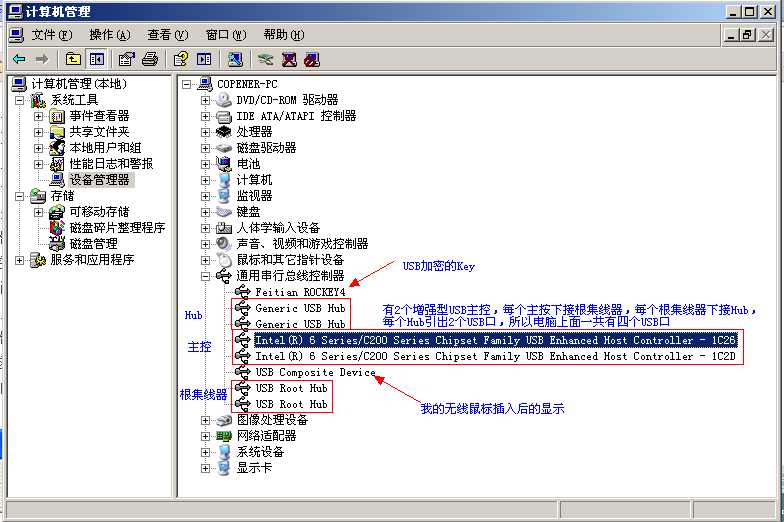Collapse the 存储 tree node
The width and height of the screenshot is (784, 522).
click(19, 196)
